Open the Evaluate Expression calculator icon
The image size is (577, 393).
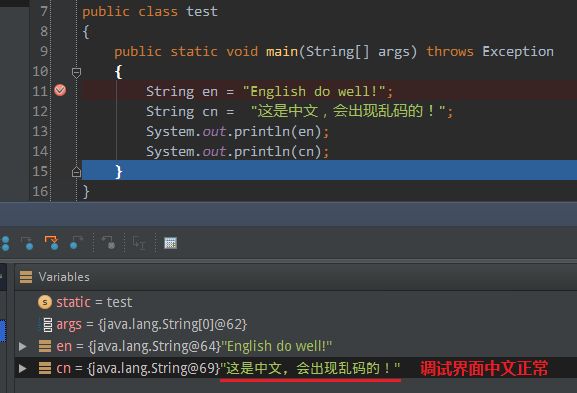click(x=170, y=243)
